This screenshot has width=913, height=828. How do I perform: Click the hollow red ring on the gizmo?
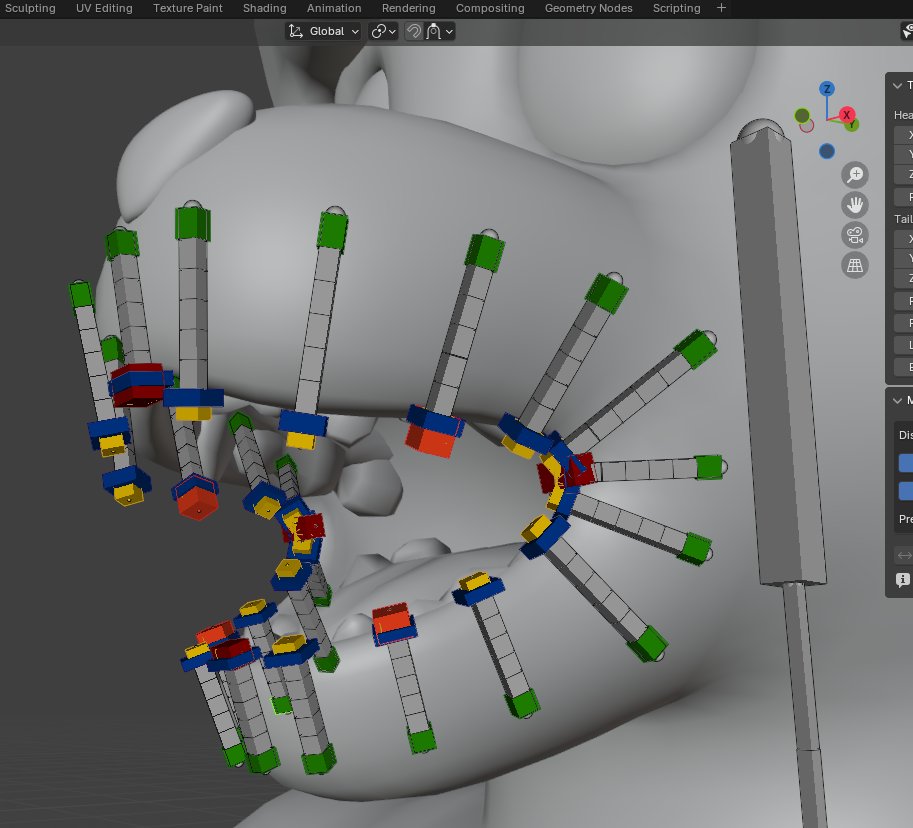click(x=807, y=126)
